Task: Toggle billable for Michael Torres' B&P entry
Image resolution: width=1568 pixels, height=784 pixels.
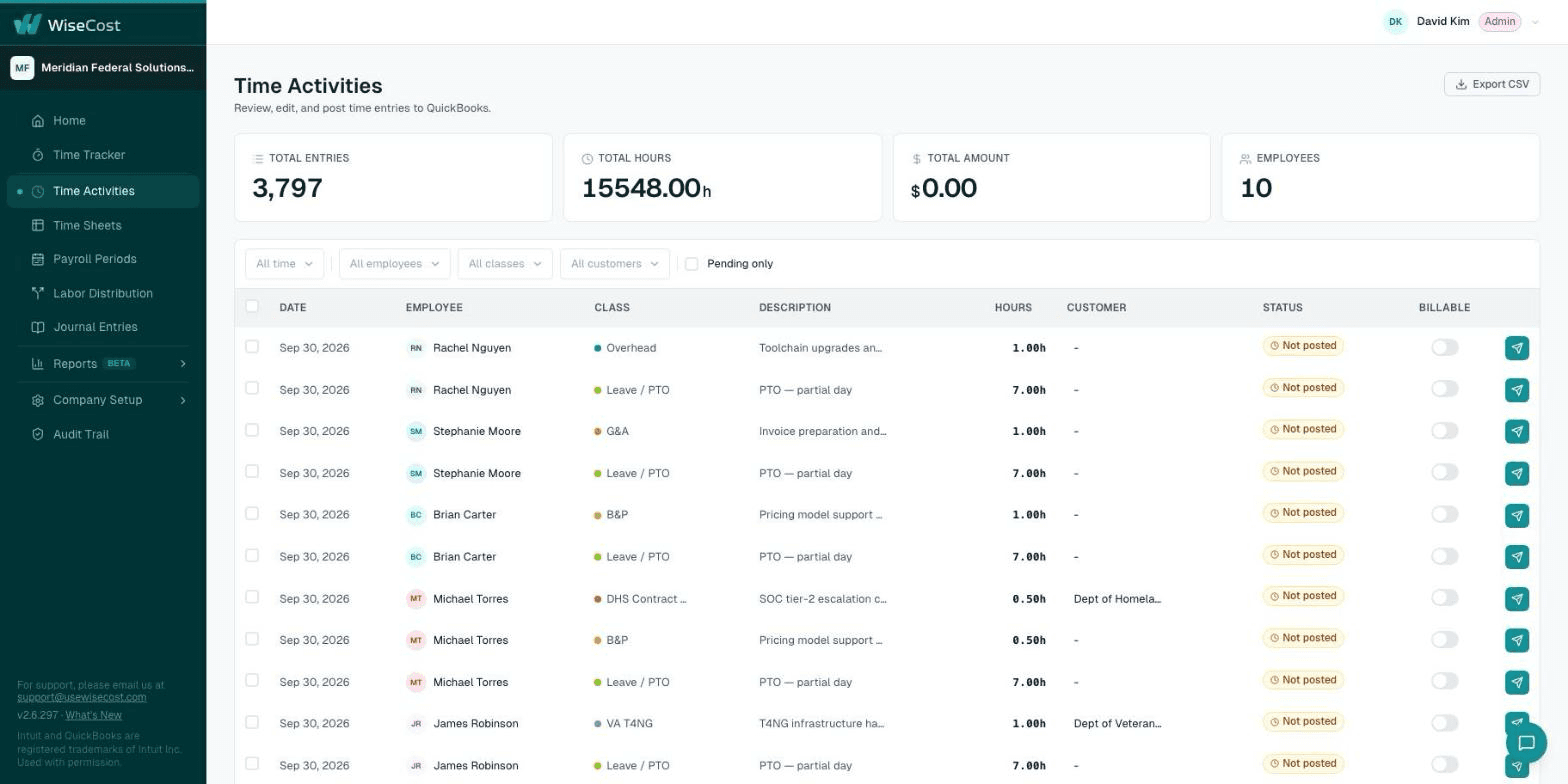Action: [x=1444, y=639]
